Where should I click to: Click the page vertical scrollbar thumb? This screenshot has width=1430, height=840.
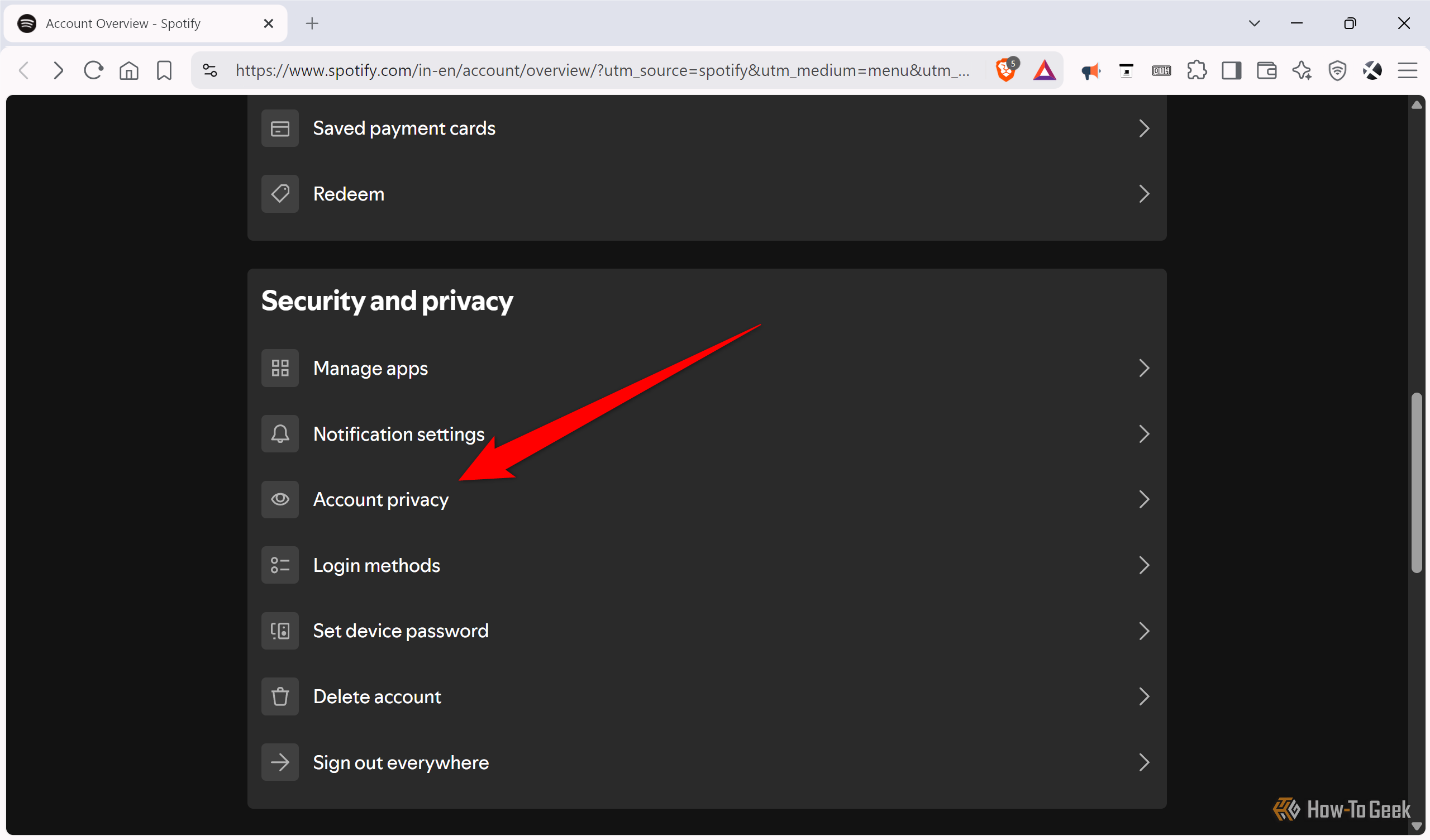coord(1417,483)
